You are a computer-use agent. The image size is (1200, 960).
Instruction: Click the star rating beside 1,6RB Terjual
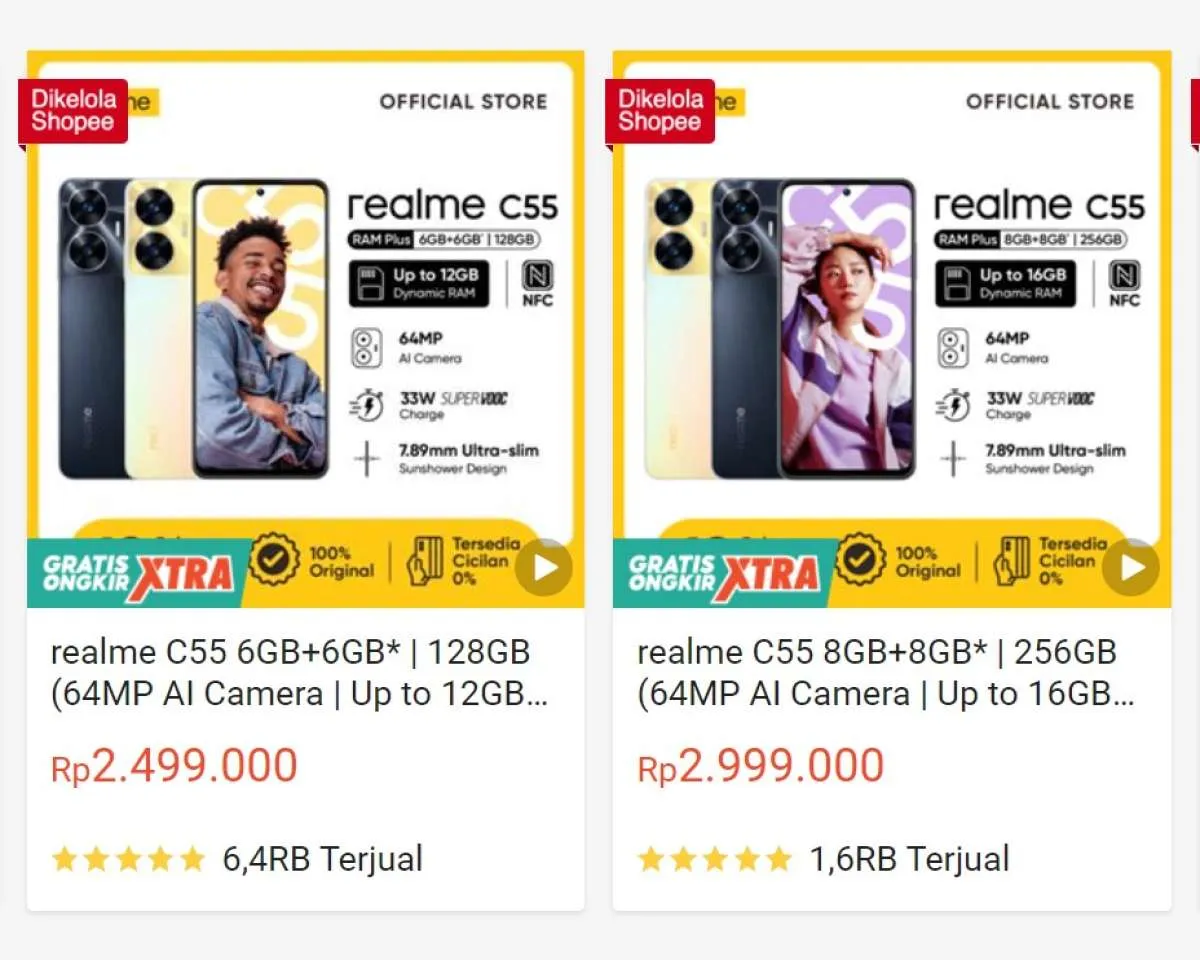pyautogui.click(x=715, y=859)
